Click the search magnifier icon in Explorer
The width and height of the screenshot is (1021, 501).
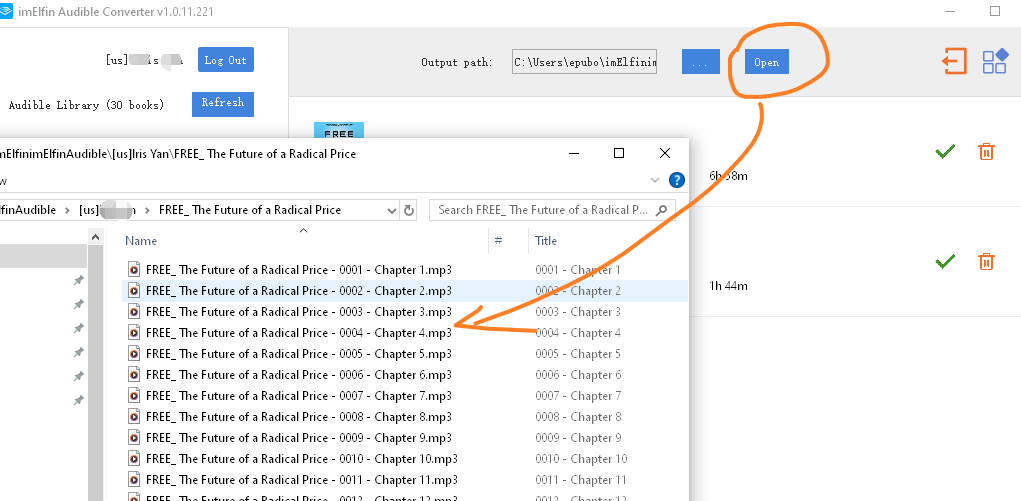662,210
